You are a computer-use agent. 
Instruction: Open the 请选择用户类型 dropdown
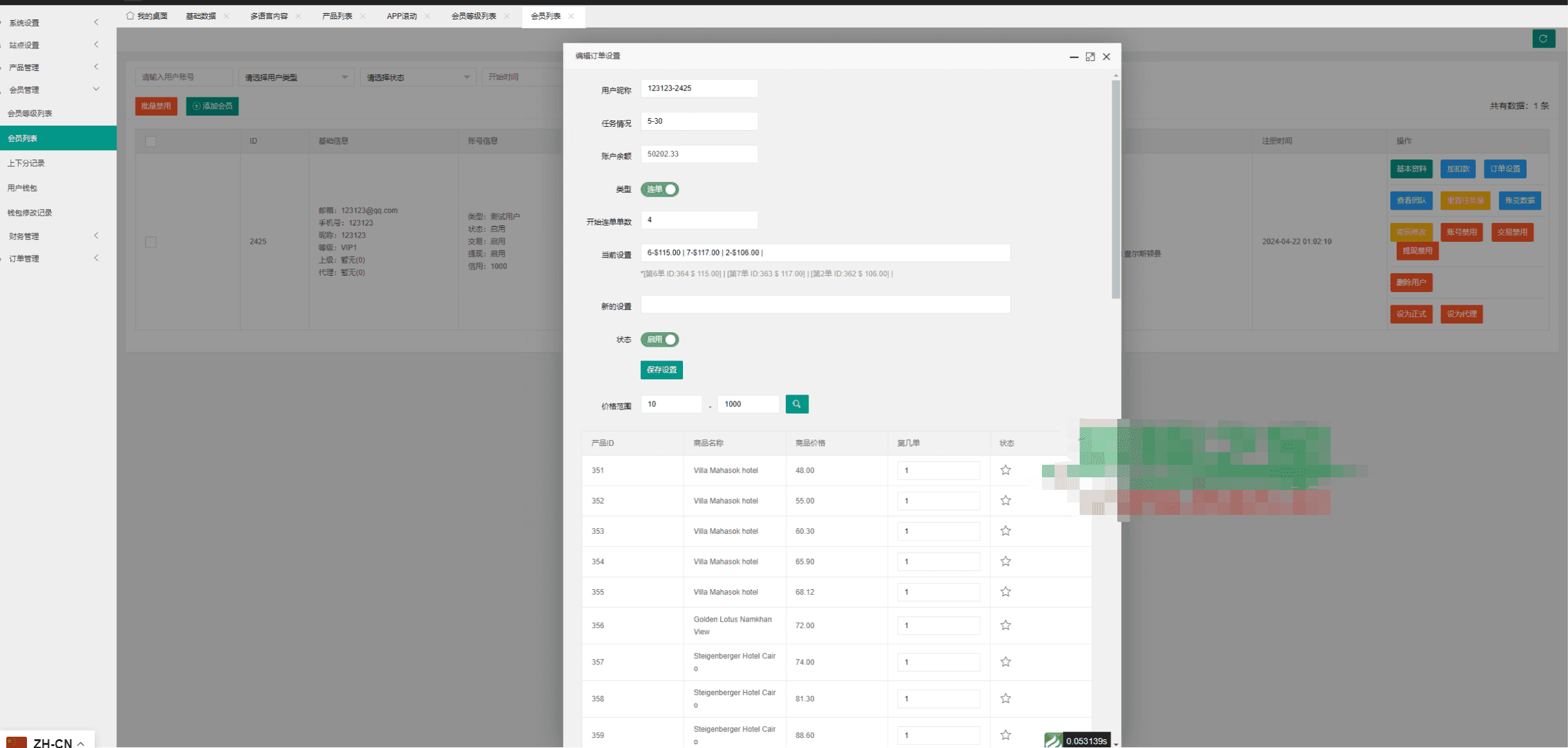296,77
